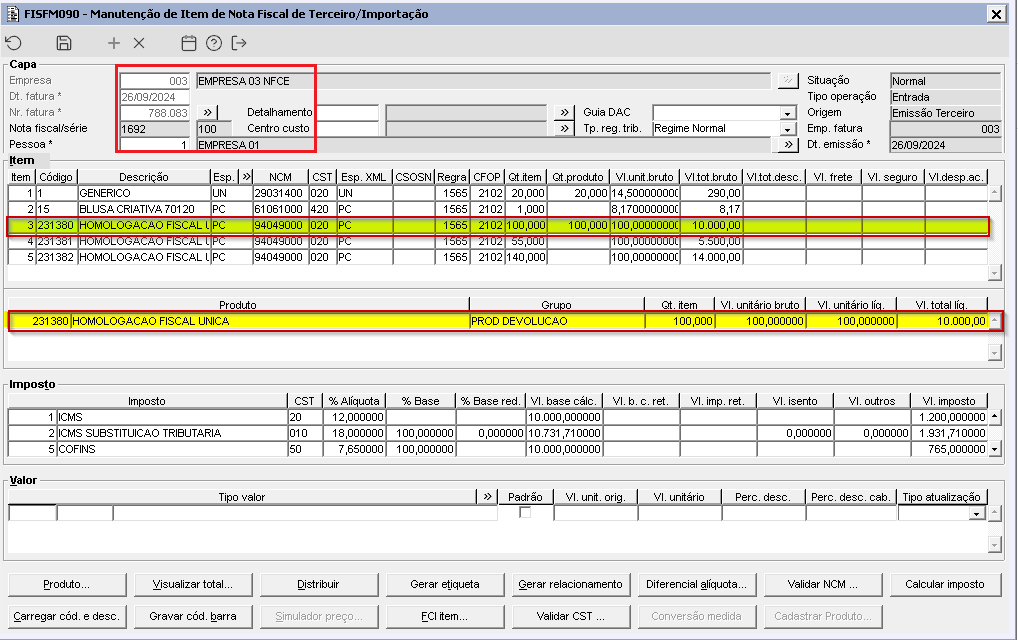This screenshot has height=640, width=1018.
Task: Open the Tipo atualização dropdown
Action: pyautogui.click(x=976, y=513)
